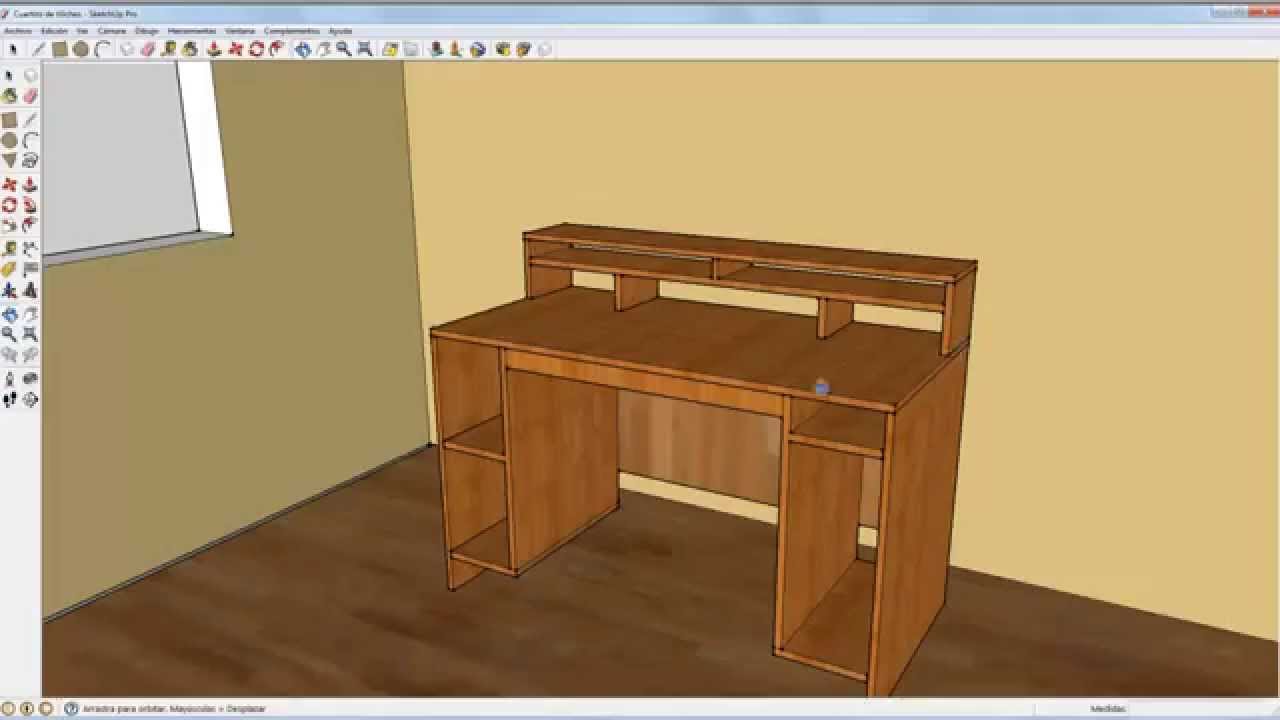Select Rotate tool in left tool palette
The width and height of the screenshot is (1280, 720).
[9, 205]
